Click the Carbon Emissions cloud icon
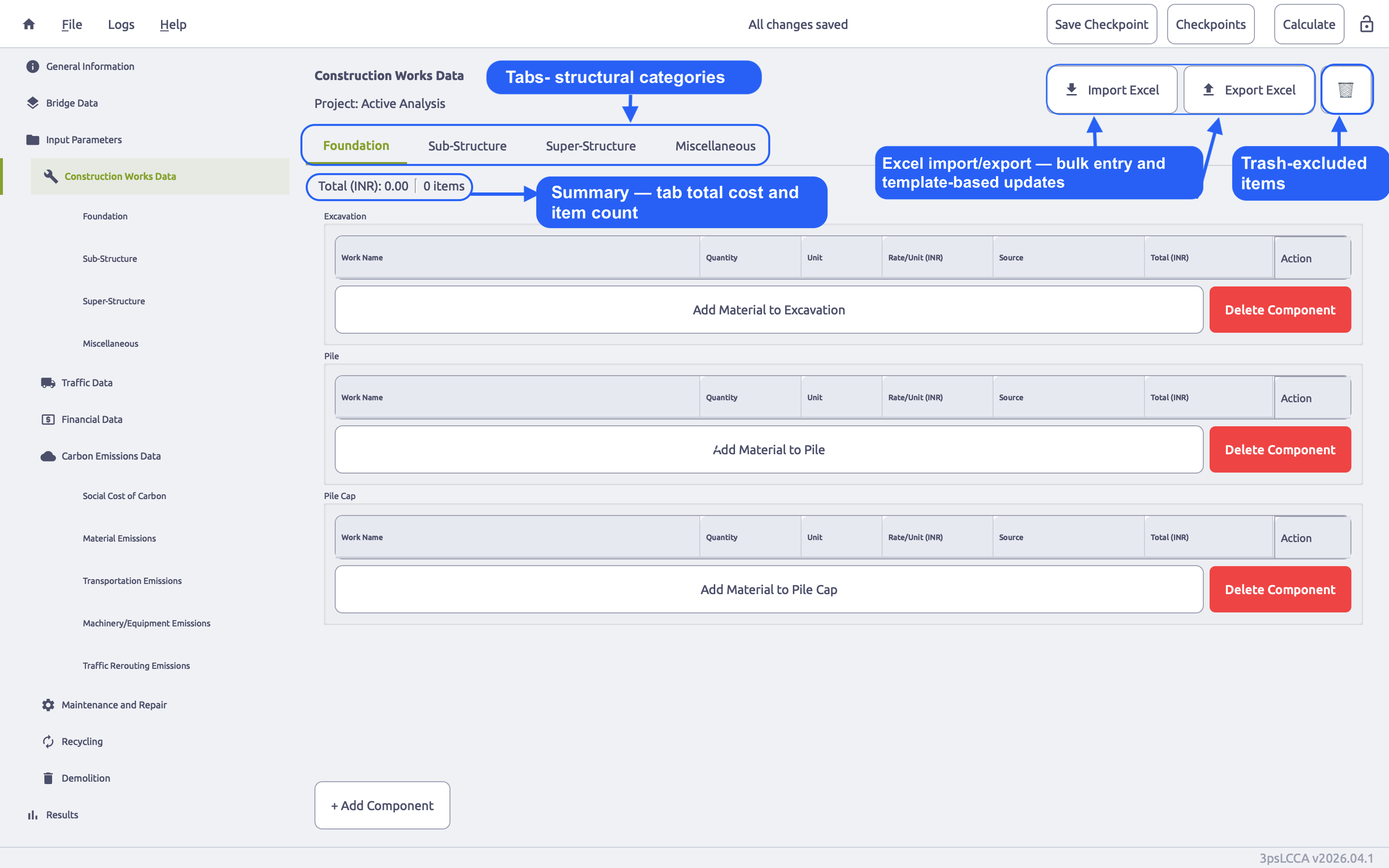The width and height of the screenshot is (1389, 868). [48, 456]
